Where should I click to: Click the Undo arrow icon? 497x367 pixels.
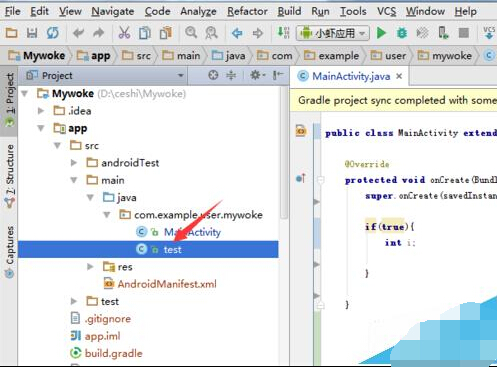pyautogui.click(x=78, y=33)
